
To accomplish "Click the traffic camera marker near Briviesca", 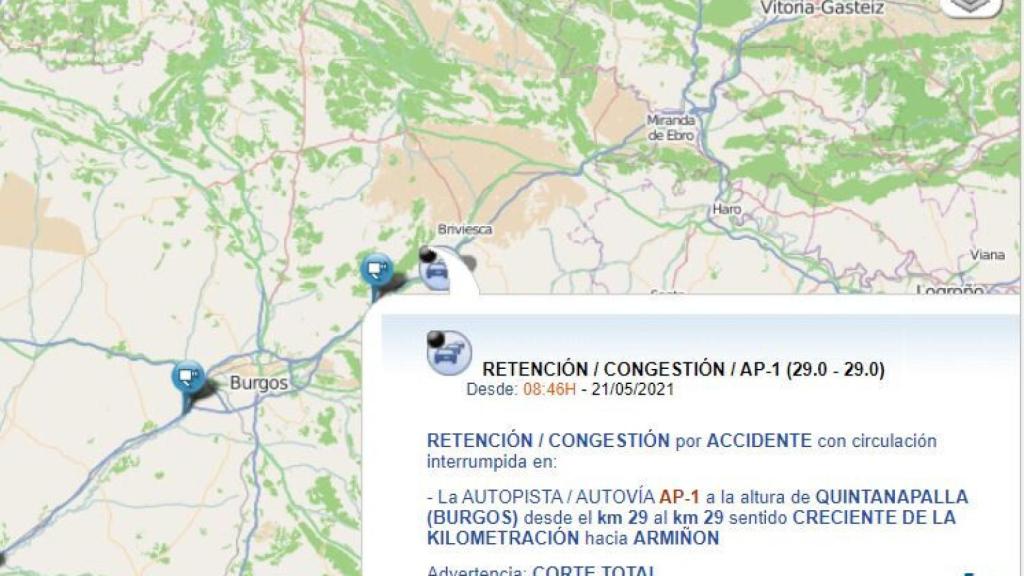I will coord(377,270).
